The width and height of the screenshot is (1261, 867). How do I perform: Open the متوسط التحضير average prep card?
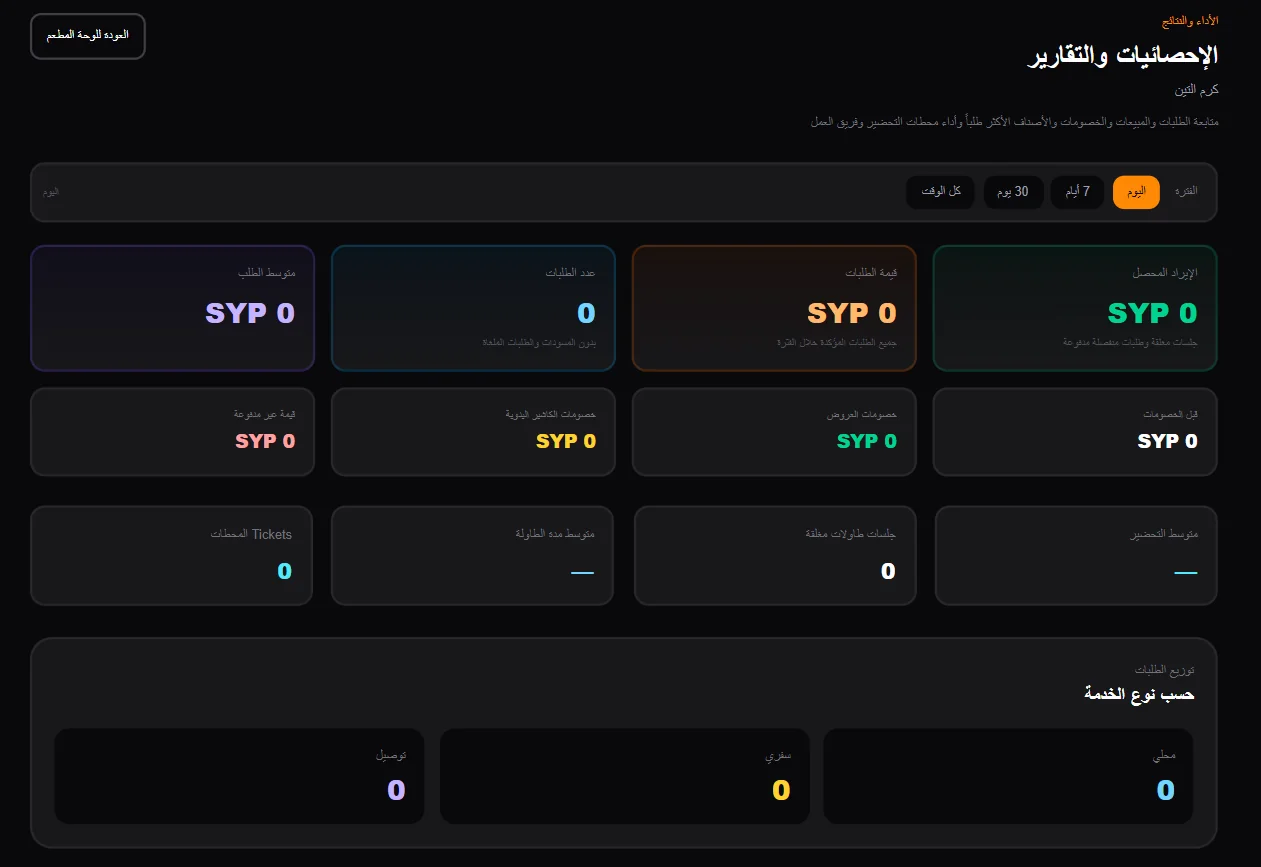[x=1076, y=556]
